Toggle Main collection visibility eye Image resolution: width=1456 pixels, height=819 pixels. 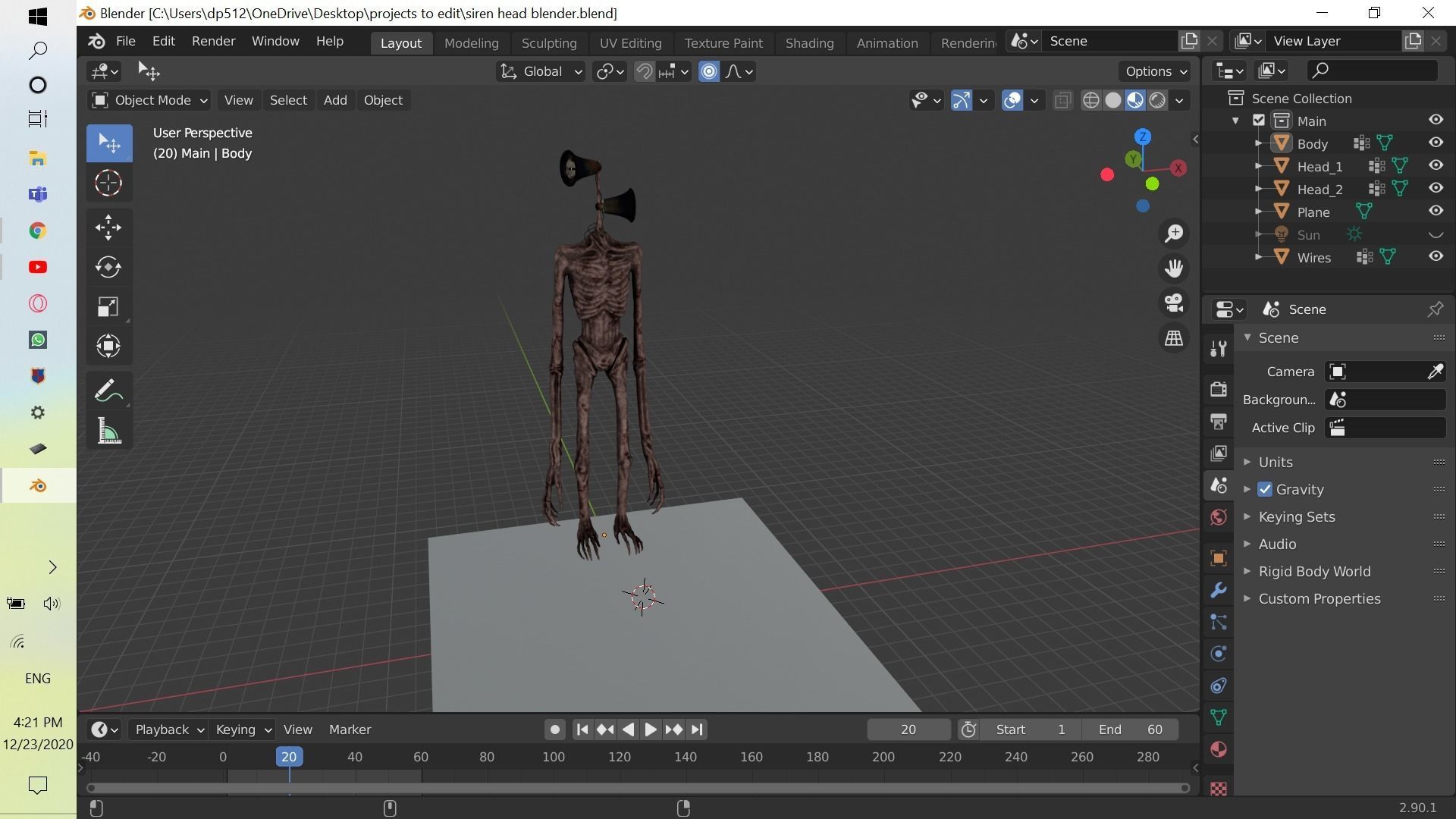(x=1436, y=120)
